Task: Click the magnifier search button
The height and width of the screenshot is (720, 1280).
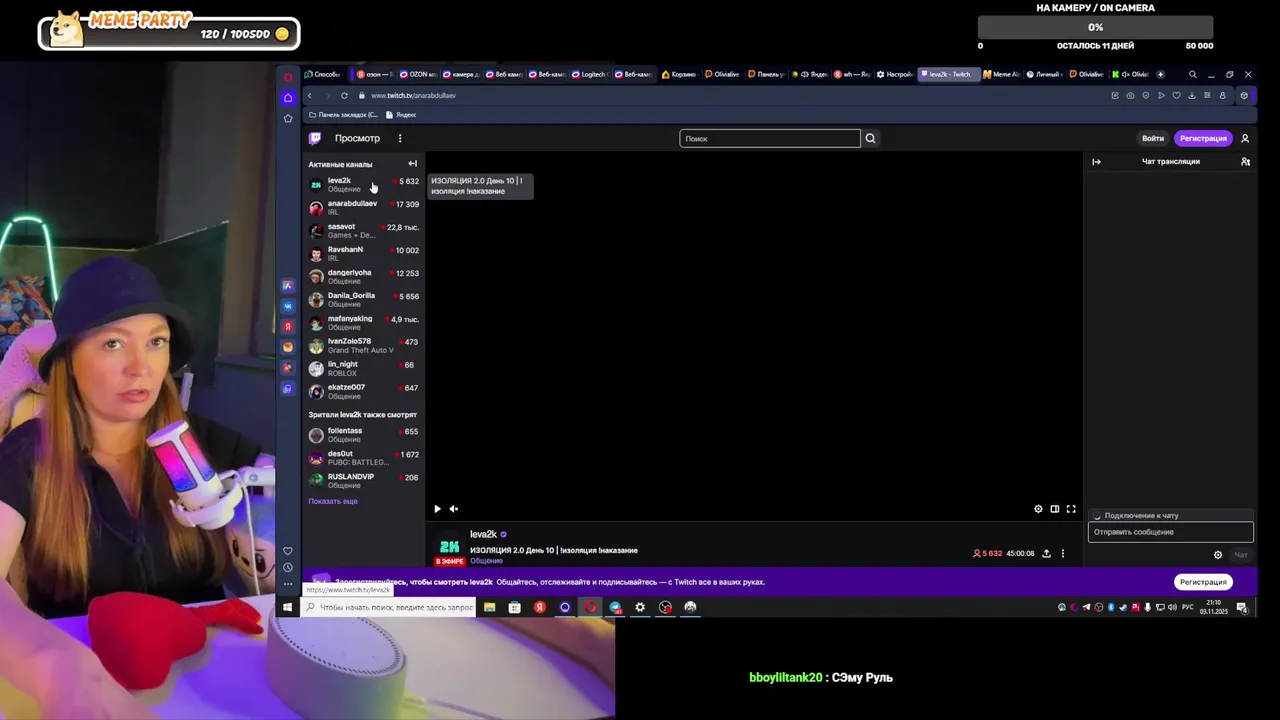Action: [870, 138]
